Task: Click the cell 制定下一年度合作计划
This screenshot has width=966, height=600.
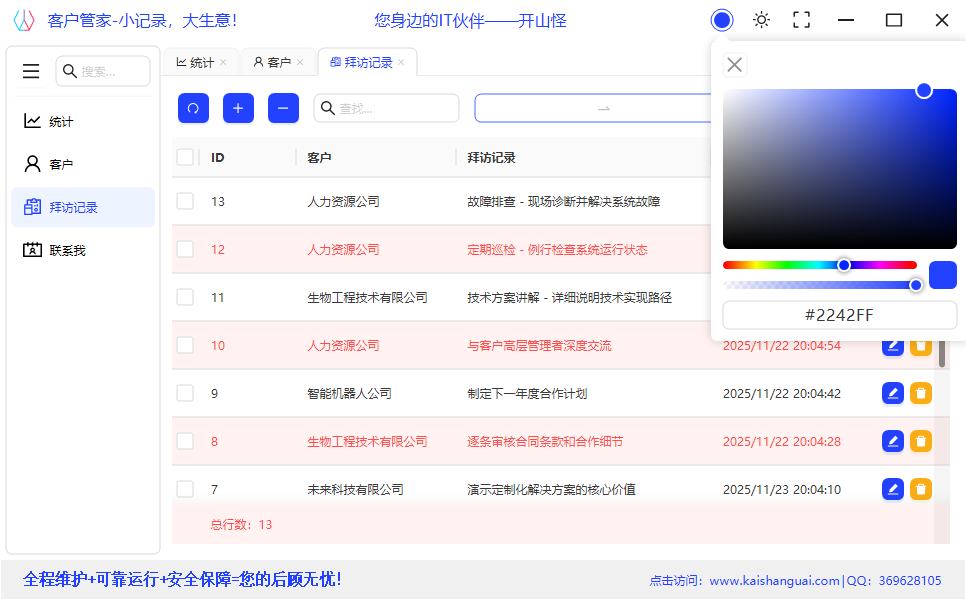Action: click(527, 393)
